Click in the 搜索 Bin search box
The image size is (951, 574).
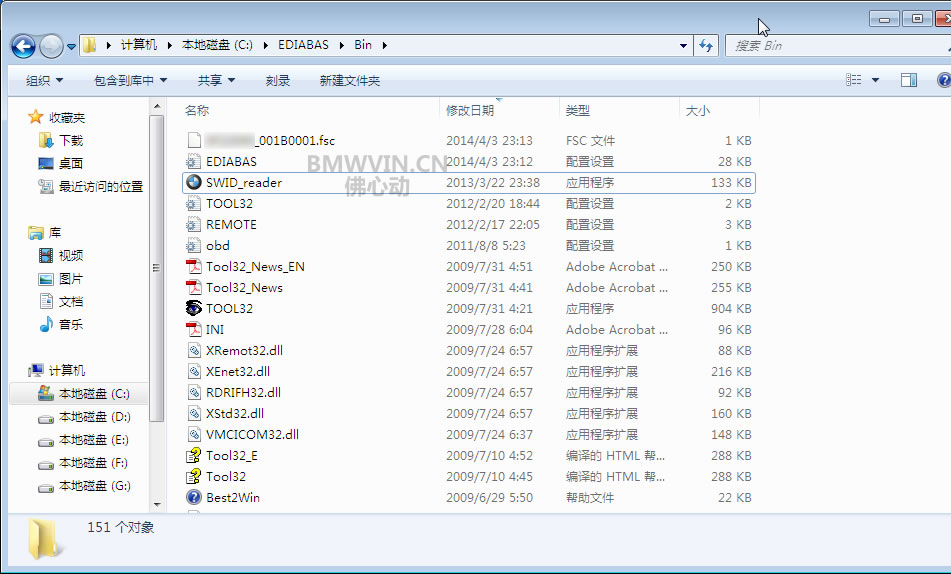(839, 46)
